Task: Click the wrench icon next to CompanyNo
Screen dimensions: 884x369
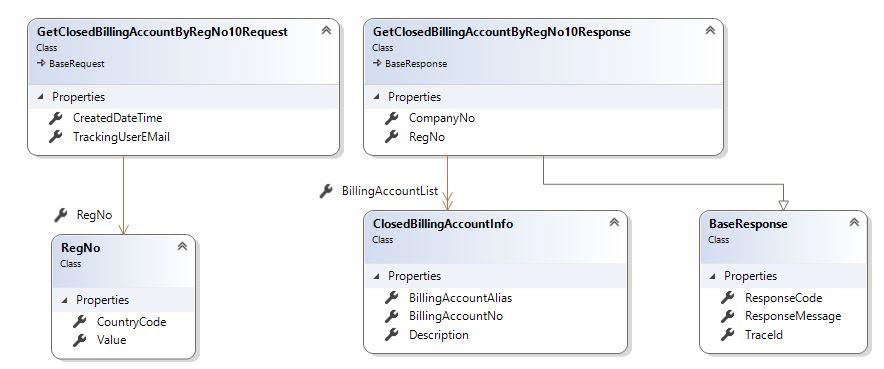Action: click(x=391, y=118)
